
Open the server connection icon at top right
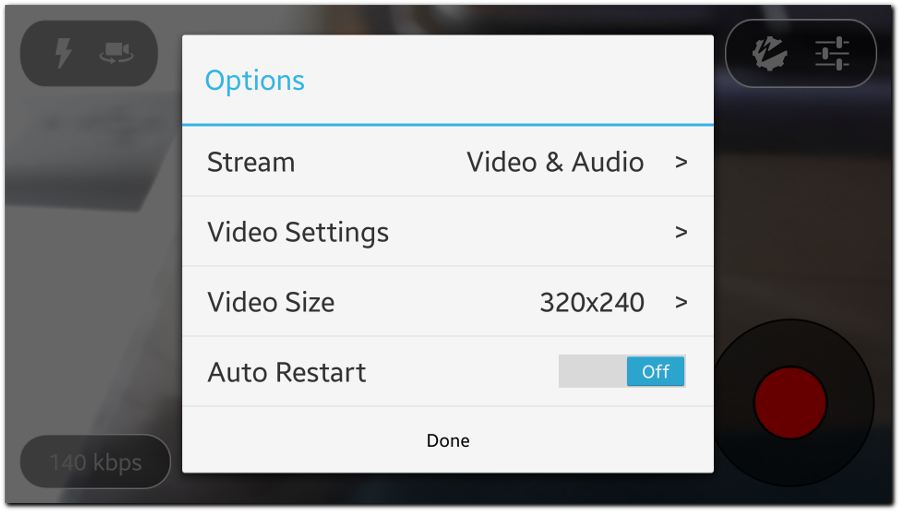(x=769, y=53)
